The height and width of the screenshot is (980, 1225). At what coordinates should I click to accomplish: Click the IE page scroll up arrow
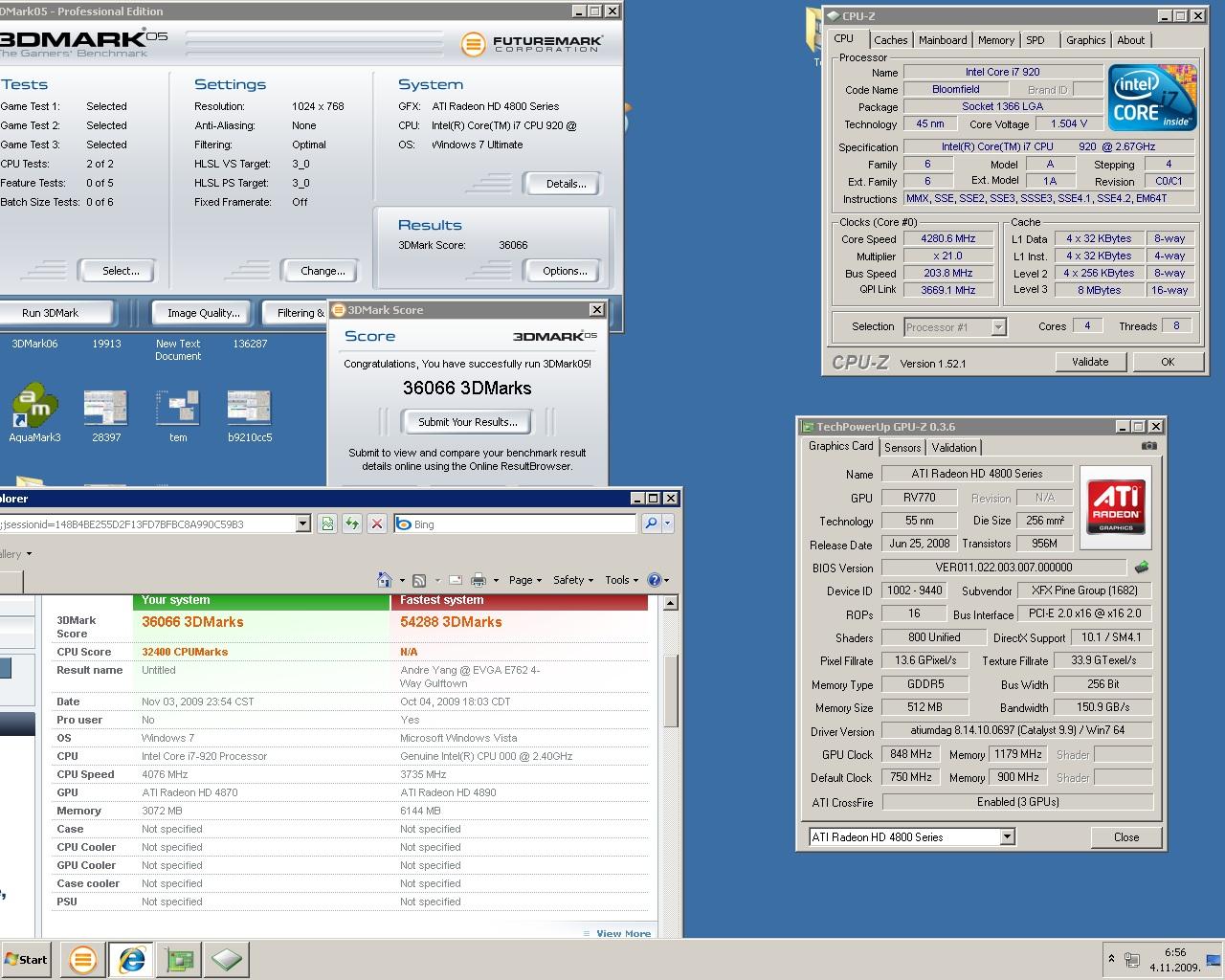pyautogui.click(x=671, y=603)
